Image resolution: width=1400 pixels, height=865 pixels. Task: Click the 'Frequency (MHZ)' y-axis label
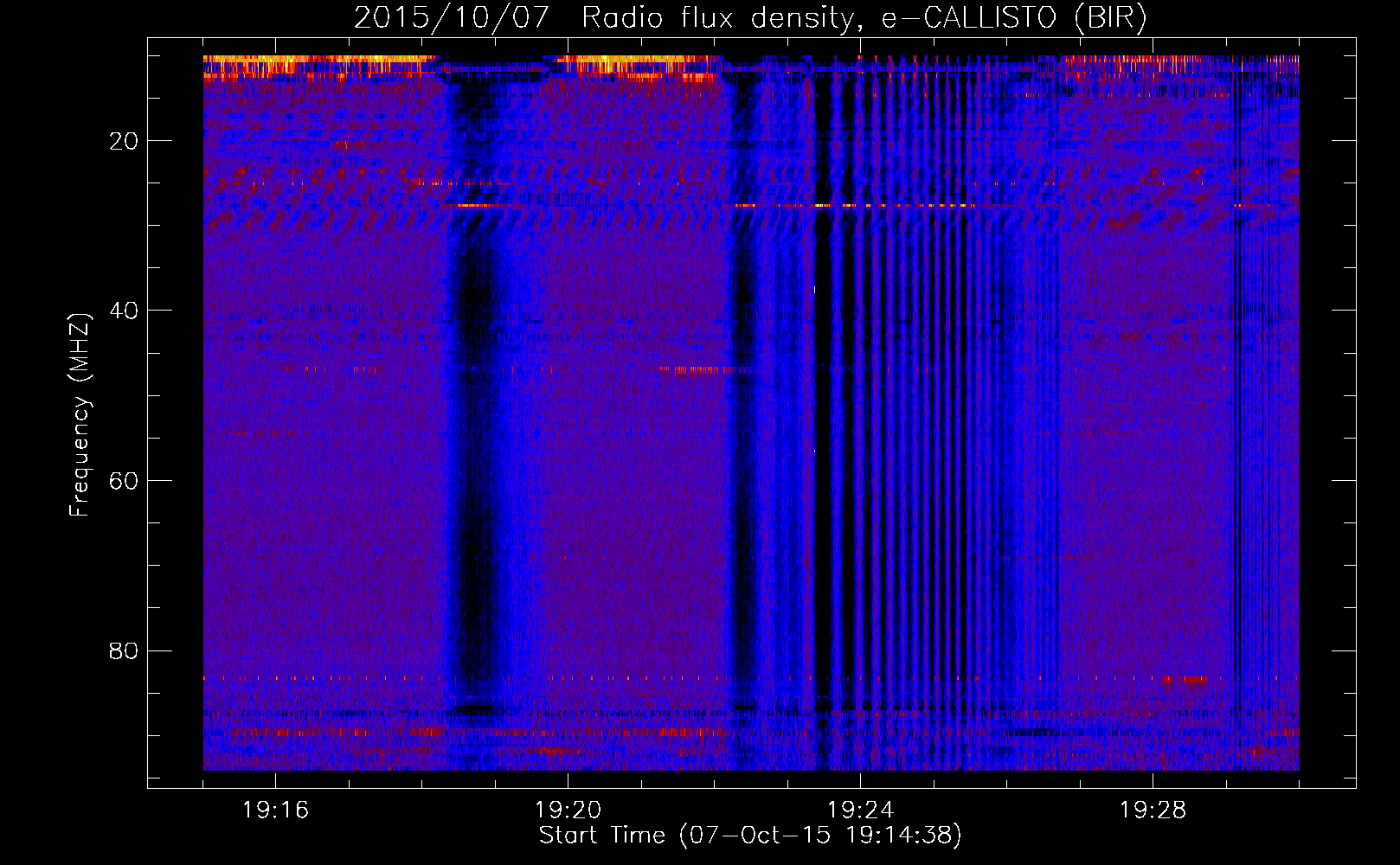pos(80,415)
